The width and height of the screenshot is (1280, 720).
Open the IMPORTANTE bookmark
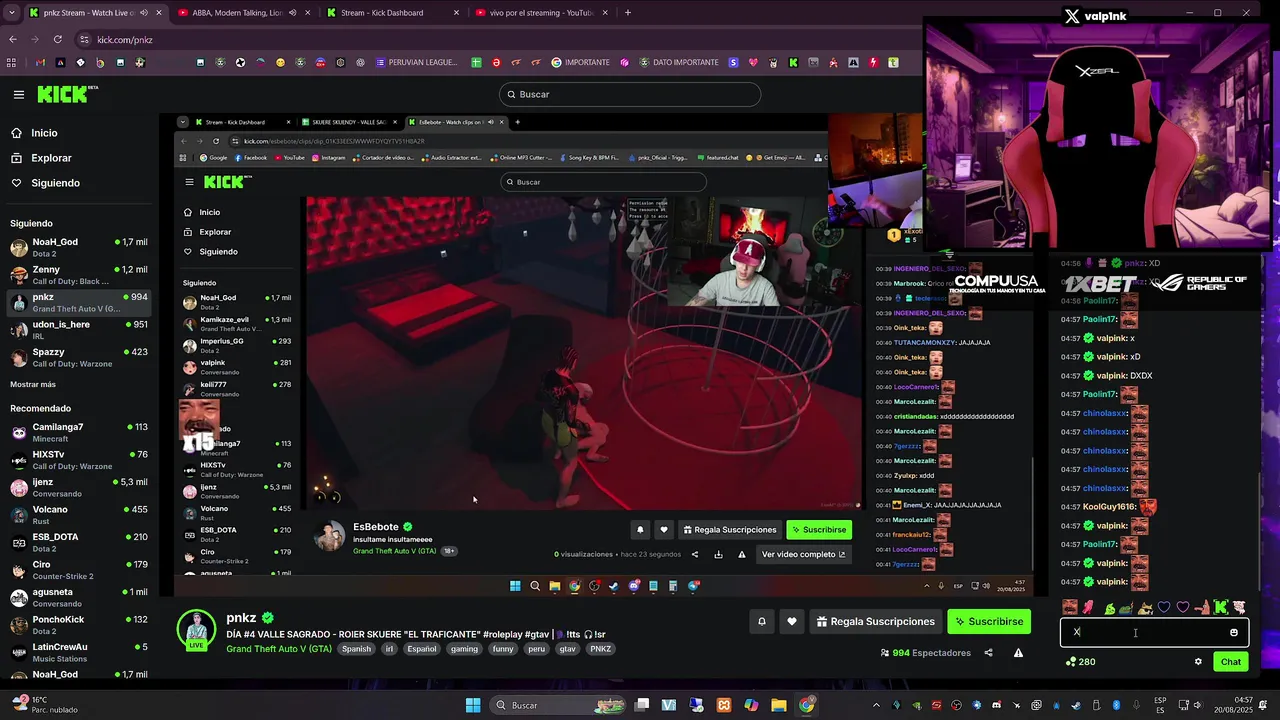tap(580, 62)
